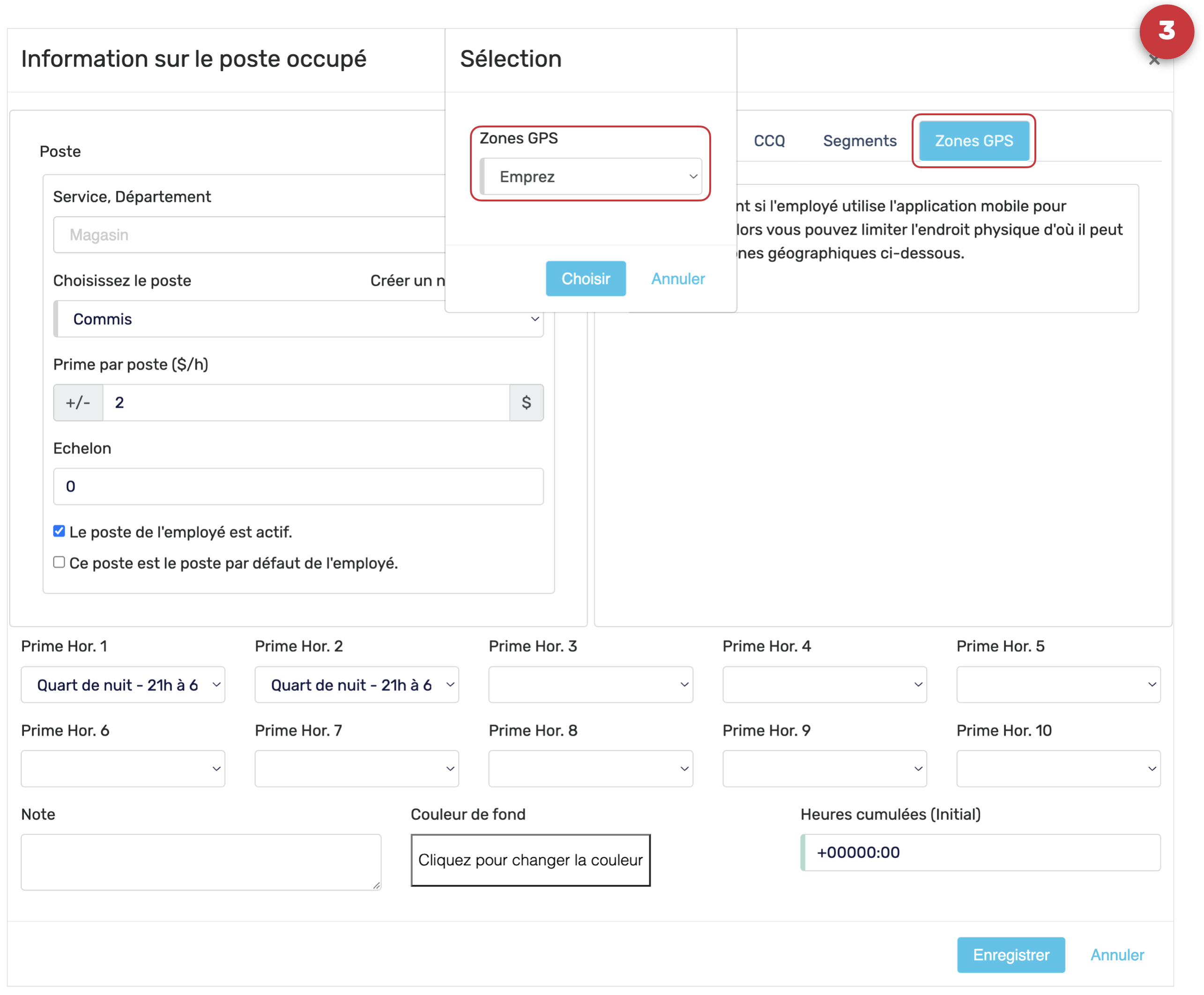Click the +/- sign toggle for prime
This screenshot has height=995, width=1204.
[78, 402]
